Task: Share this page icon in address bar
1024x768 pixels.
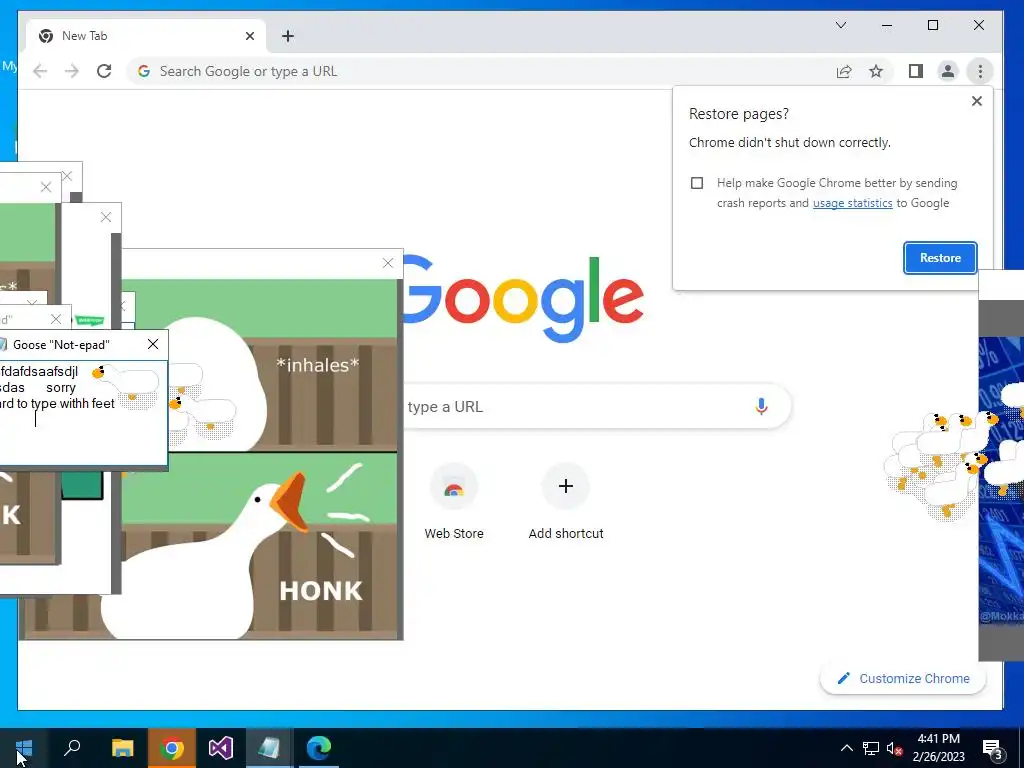Action: pyautogui.click(x=844, y=71)
